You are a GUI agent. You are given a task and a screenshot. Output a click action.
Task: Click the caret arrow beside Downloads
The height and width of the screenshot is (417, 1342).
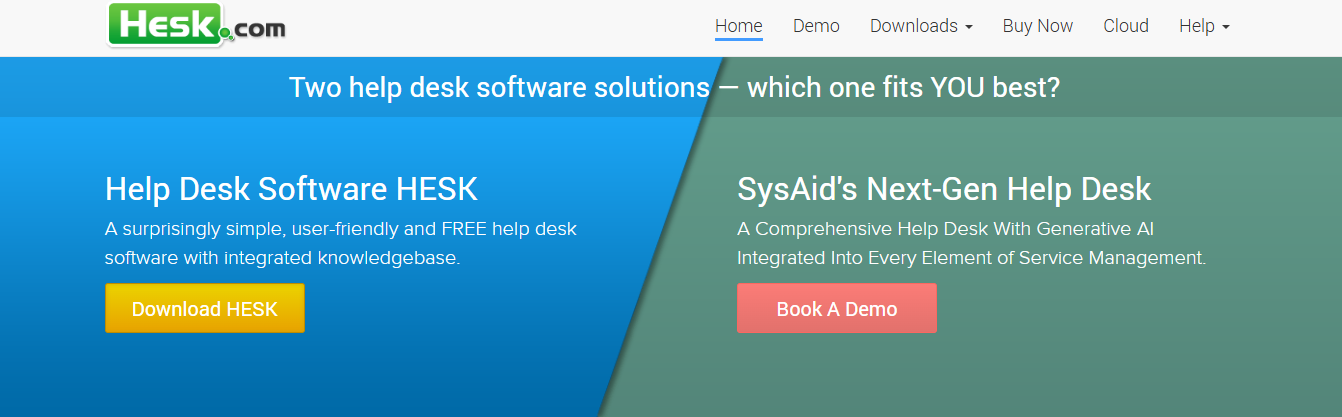(969, 27)
